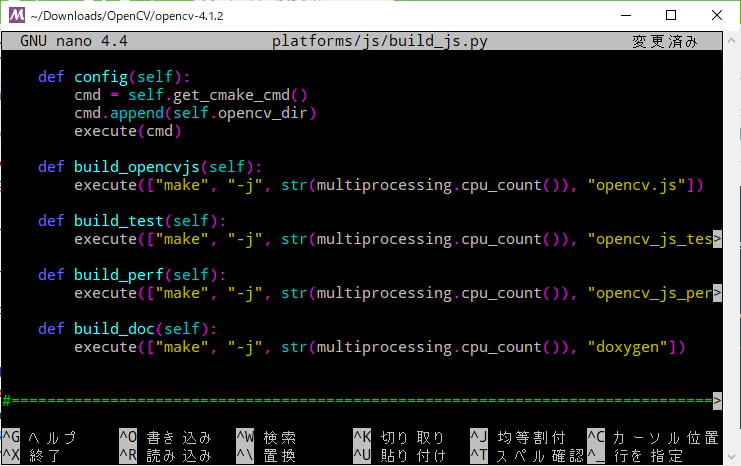The image size is (741, 466).
Task: Click 'GNU nano 4.4' title text
Action: click(x=74, y=41)
